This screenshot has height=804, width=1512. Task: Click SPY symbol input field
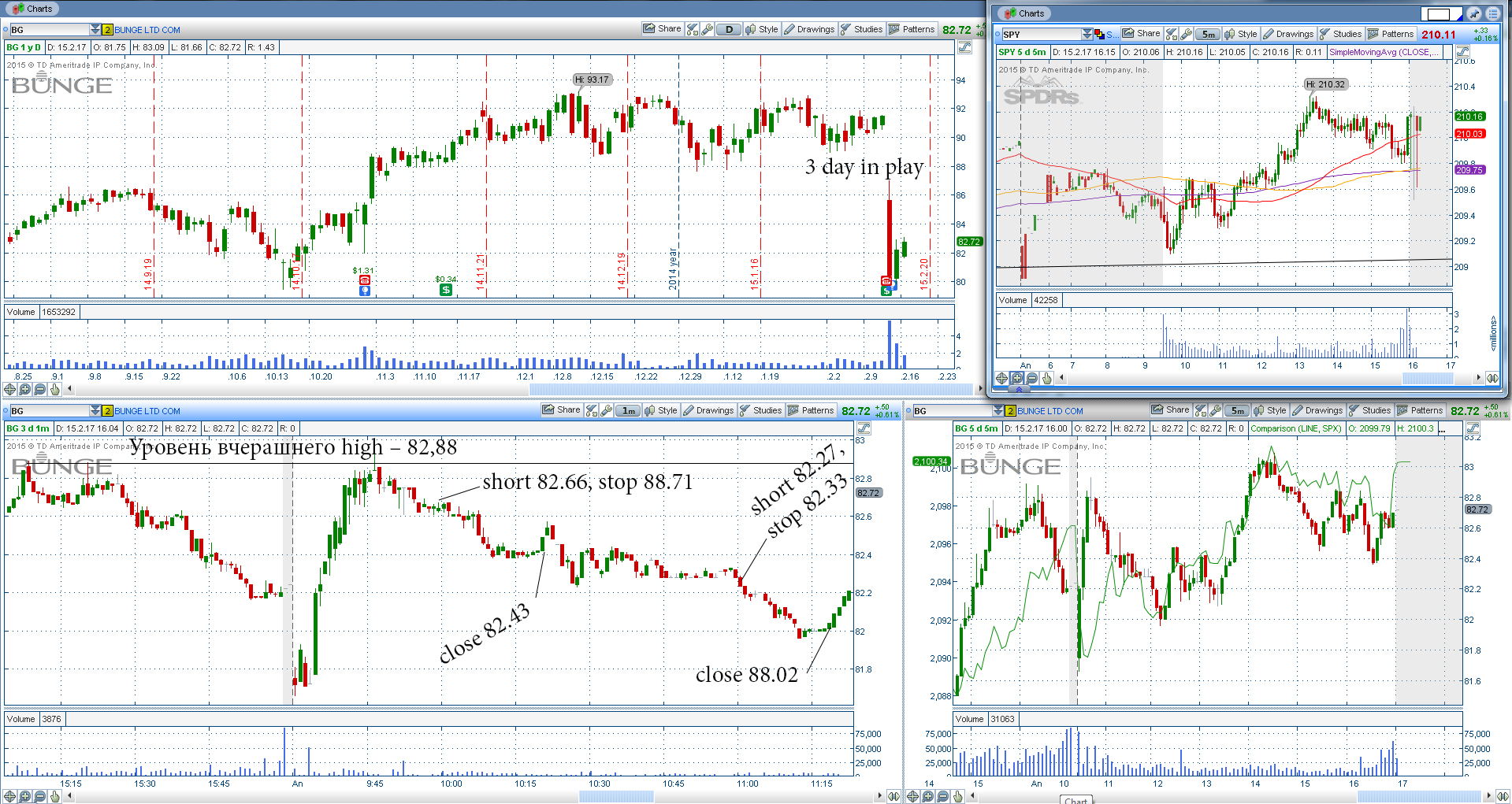[x=1041, y=34]
